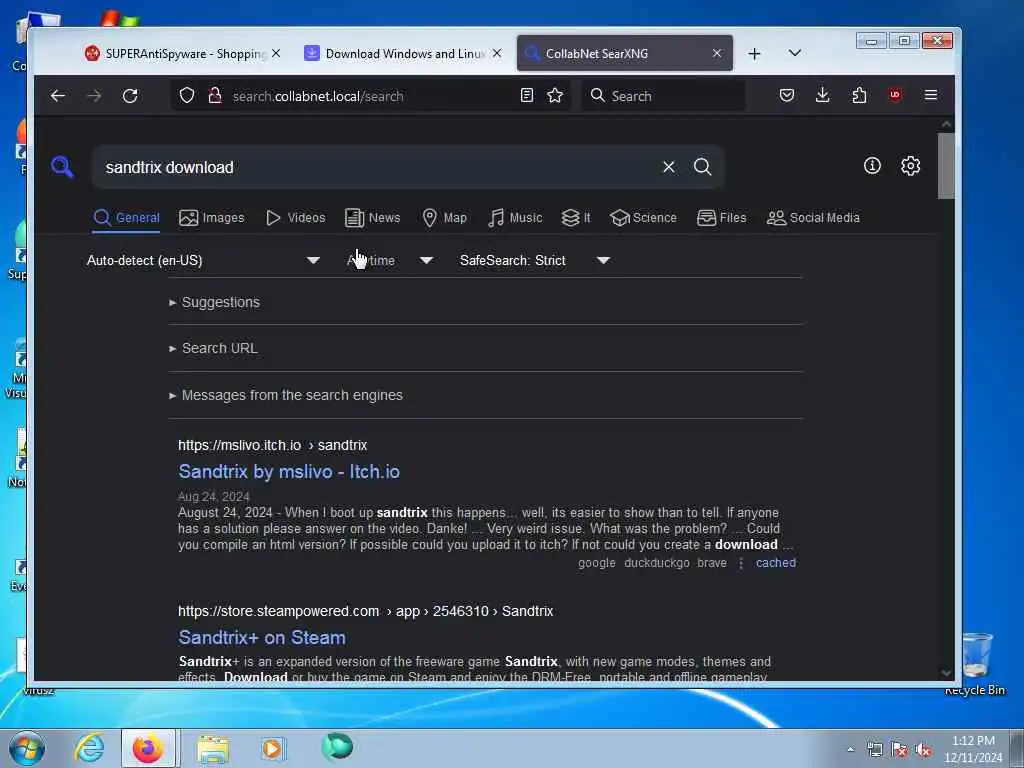Open cached version of itch.io result
Image resolution: width=1024 pixels, height=768 pixels.
coord(776,563)
